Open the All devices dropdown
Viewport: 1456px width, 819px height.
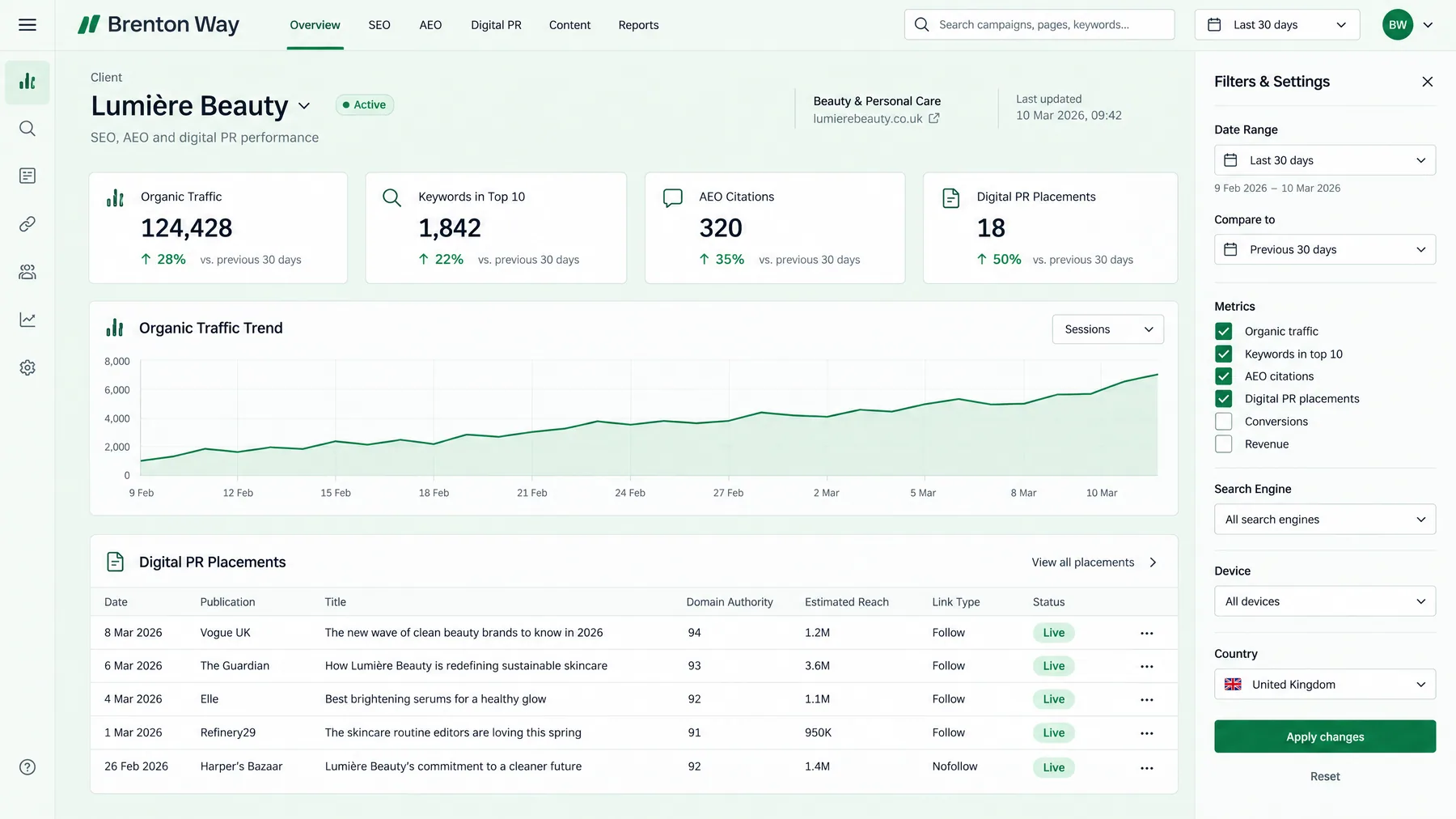[1325, 601]
